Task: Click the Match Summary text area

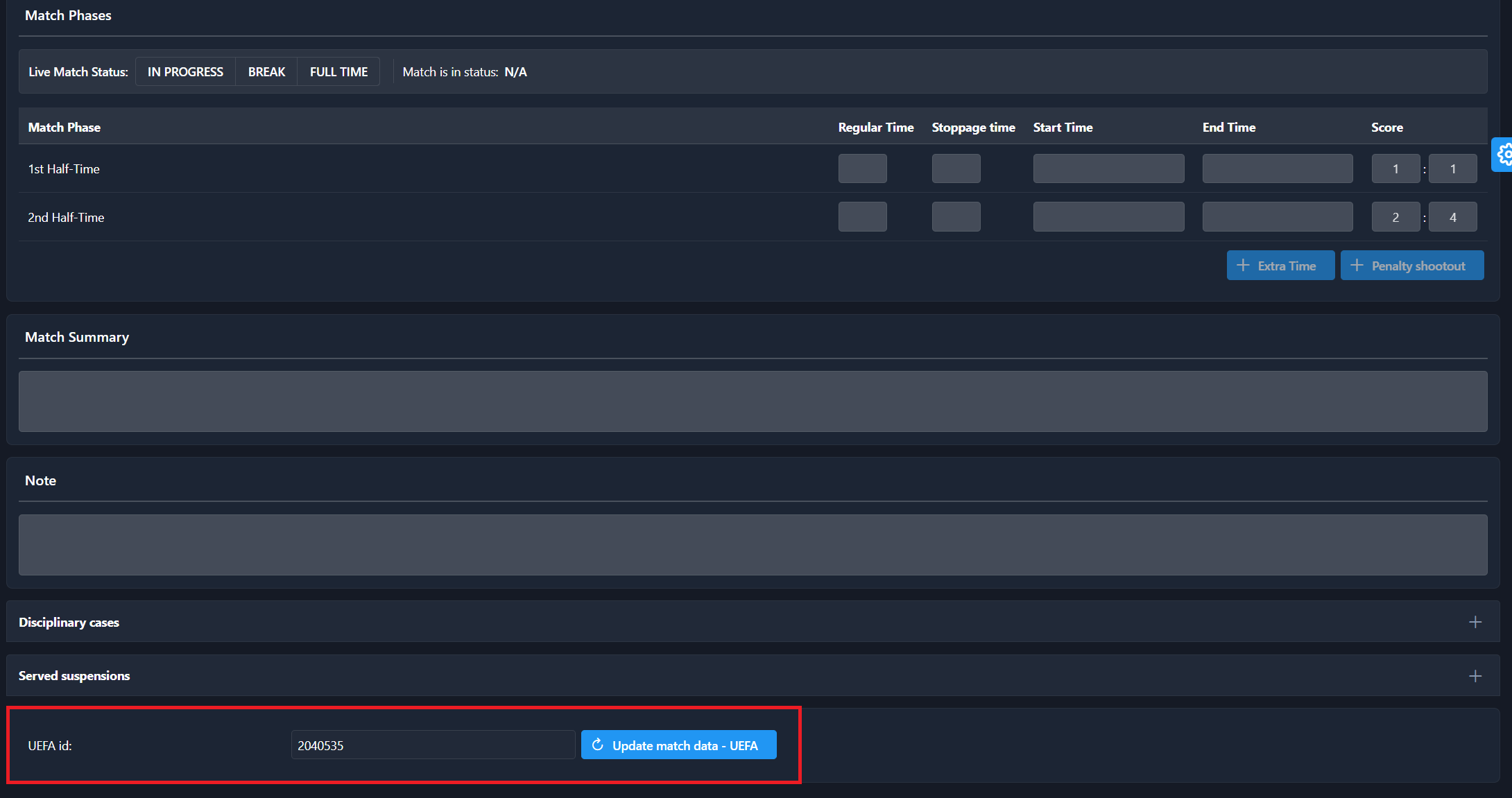Action: tap(753, 401)
